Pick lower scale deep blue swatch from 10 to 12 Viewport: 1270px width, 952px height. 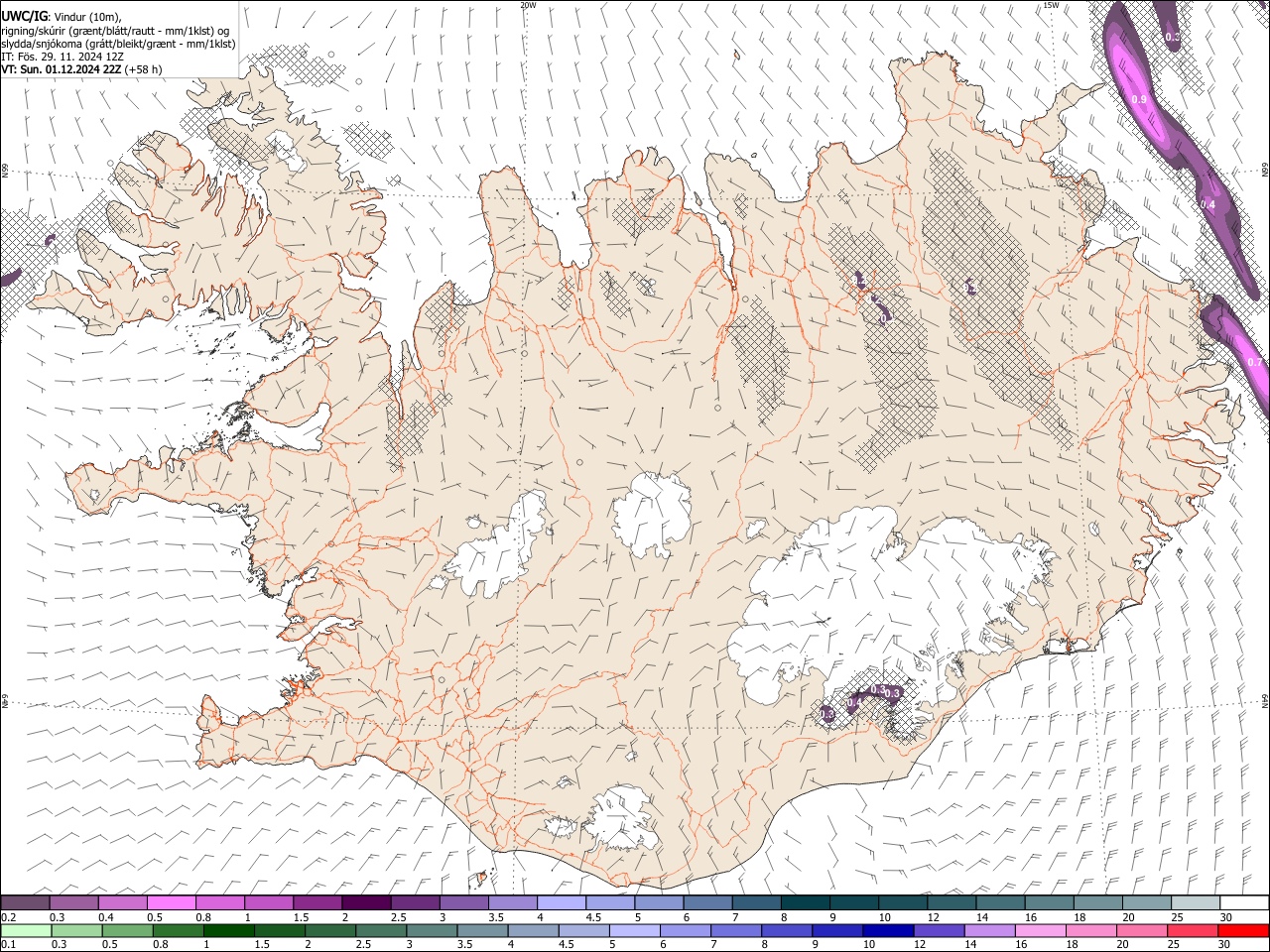tap(887, 930)
